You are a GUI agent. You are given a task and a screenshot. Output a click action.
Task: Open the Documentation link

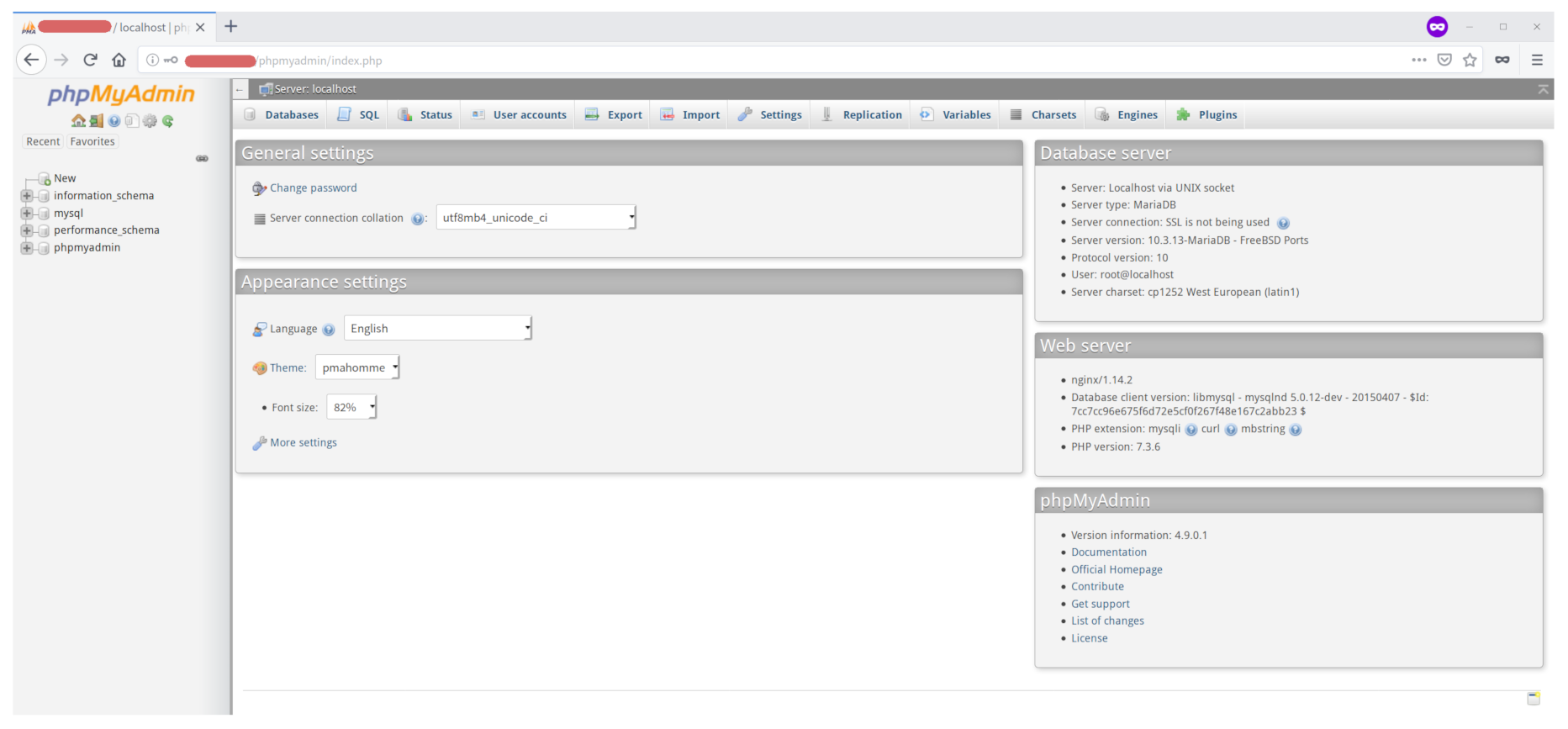coord(1109,552)
